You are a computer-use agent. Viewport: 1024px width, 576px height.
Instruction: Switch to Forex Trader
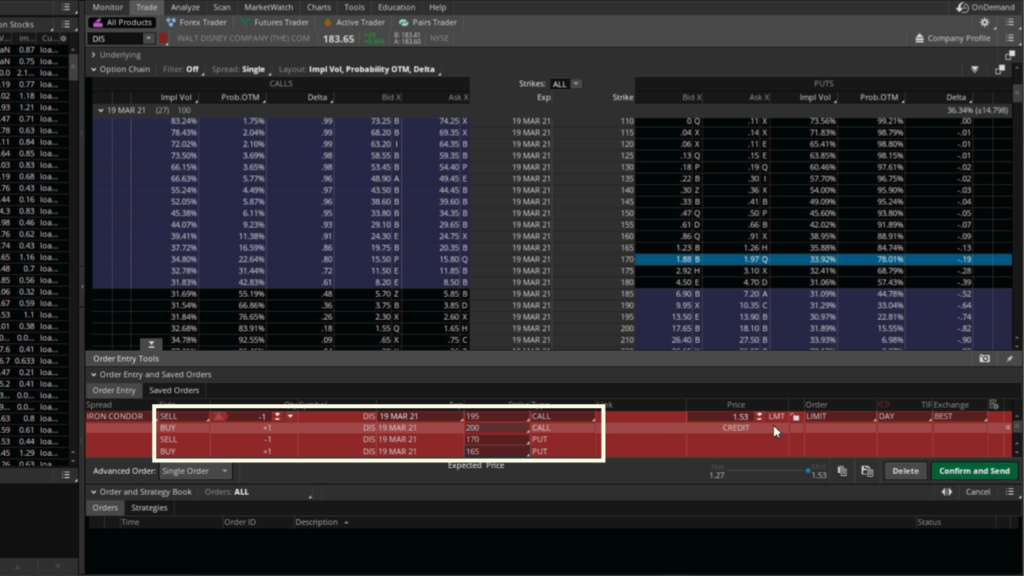tap(196, 22)
